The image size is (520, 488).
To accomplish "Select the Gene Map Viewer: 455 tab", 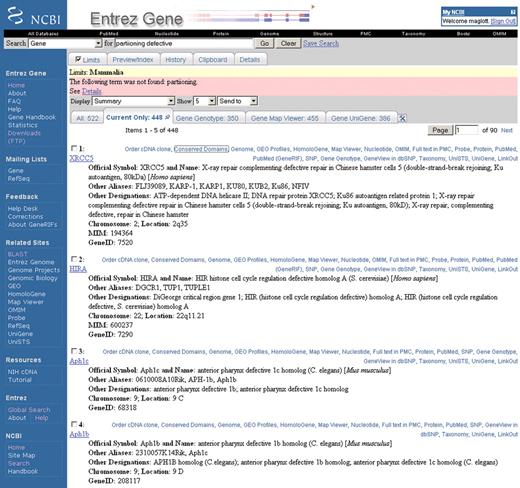I will [x=285, y=118].
